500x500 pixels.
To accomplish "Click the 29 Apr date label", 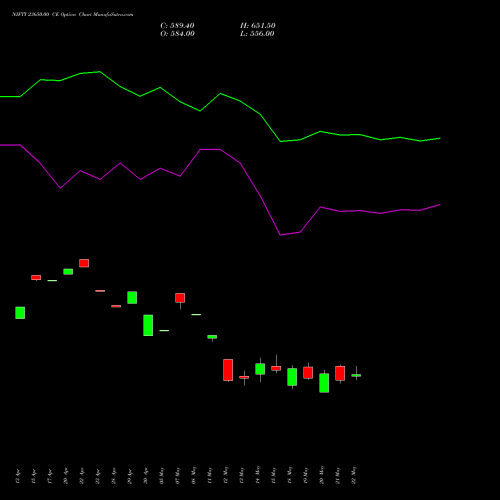I will click(130, 476).
